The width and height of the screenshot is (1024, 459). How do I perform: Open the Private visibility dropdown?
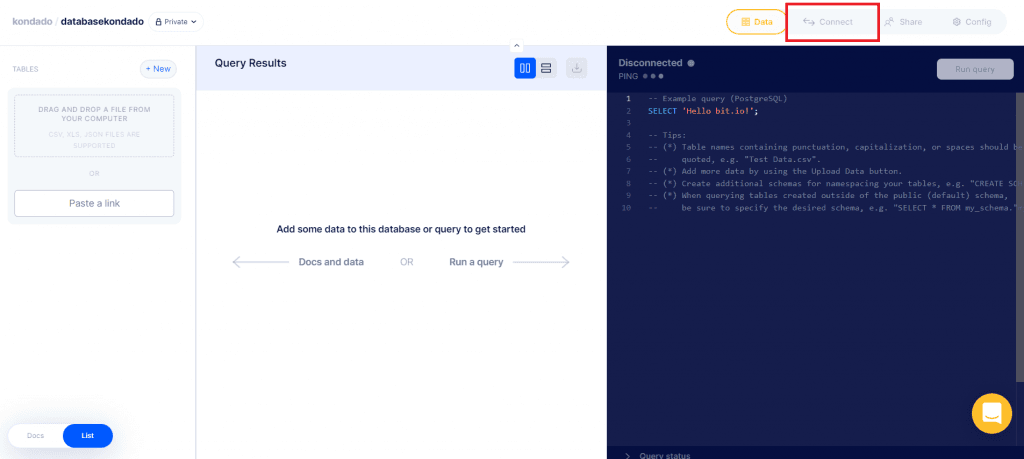pyautogui.click(x=176, y=21)
